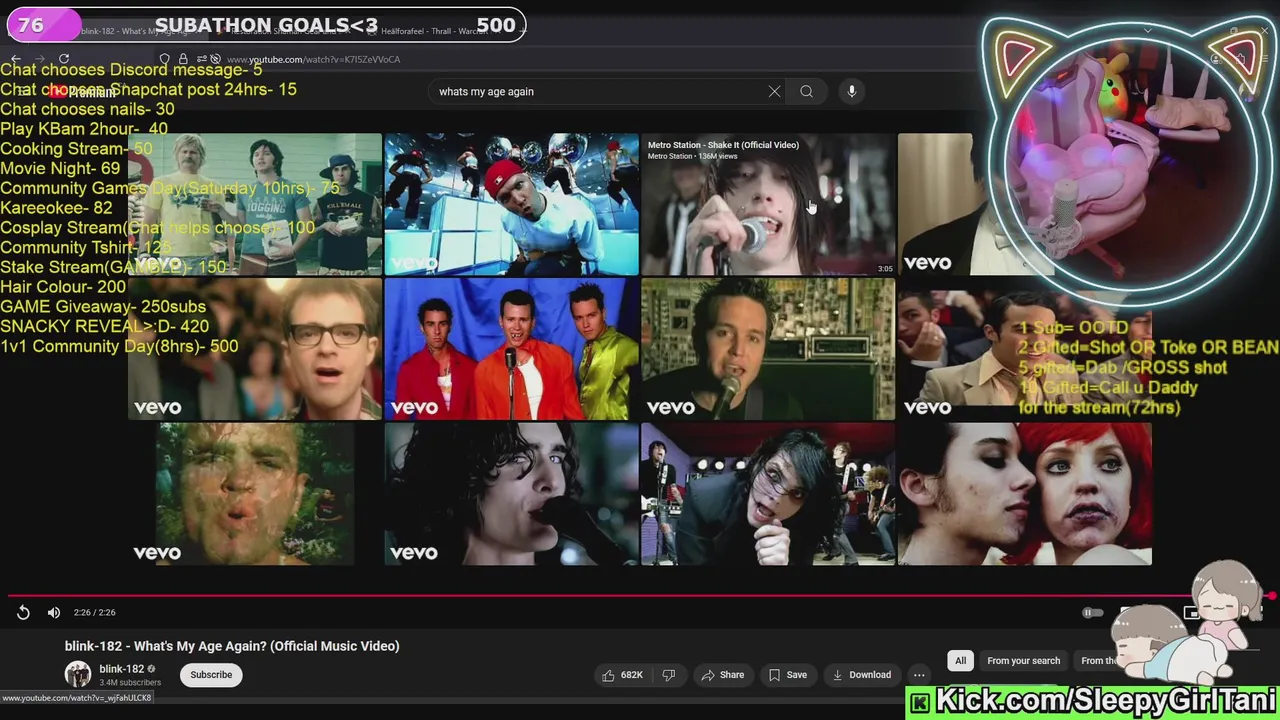
Task: Click the video title "What's My Age Again?"
Action: (232, 646)
